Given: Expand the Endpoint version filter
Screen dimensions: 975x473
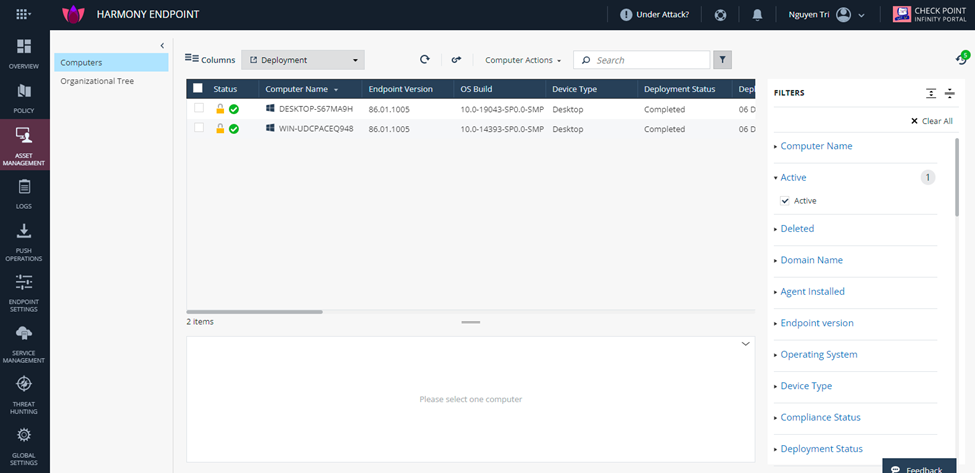Looking at the screenshot, I should (x=816, y=323).
